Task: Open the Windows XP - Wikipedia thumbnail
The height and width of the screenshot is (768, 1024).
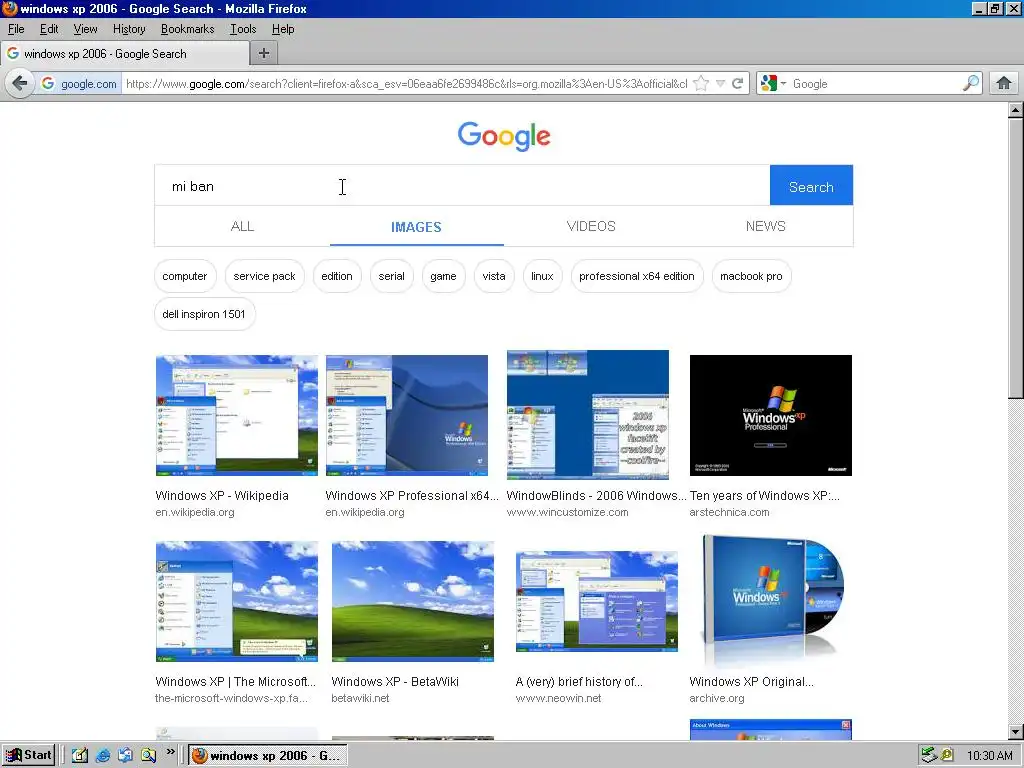Action: click(x=237, y=415)
